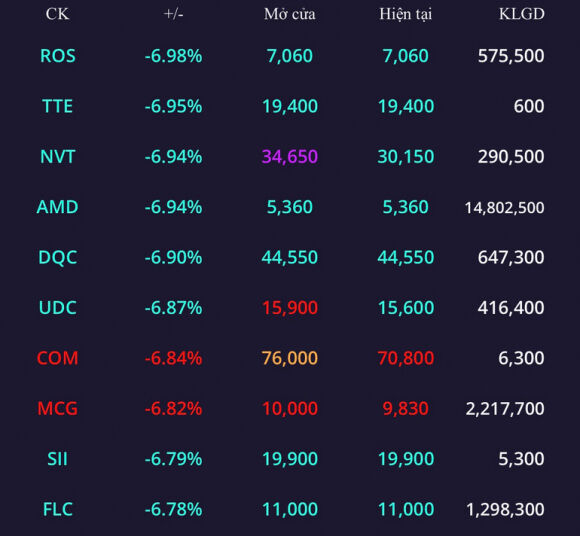580x536 pixels.
Task: Open the MCG stock symbol
Action: coord(58,408)
